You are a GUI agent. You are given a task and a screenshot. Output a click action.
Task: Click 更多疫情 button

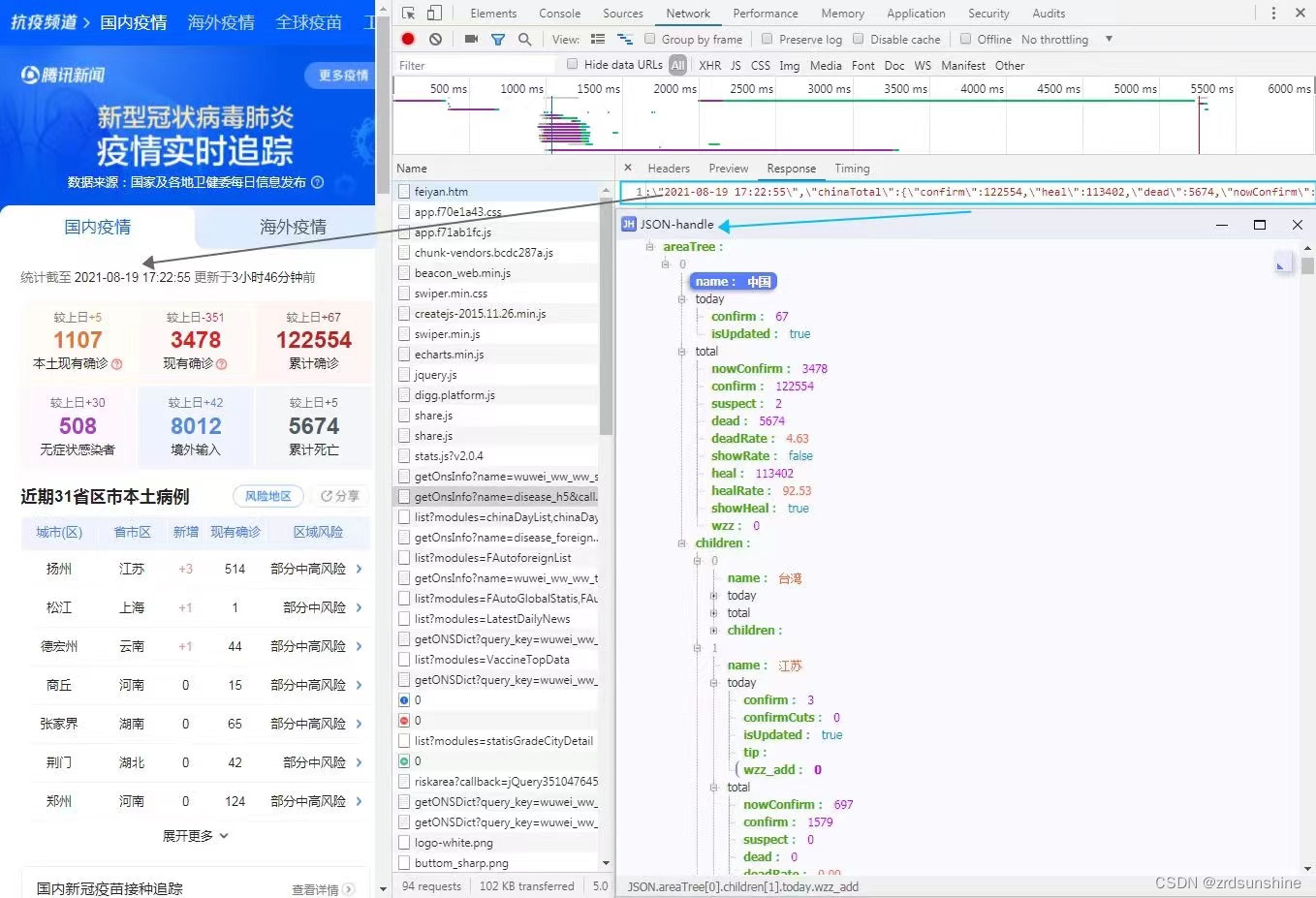(343, 75)
